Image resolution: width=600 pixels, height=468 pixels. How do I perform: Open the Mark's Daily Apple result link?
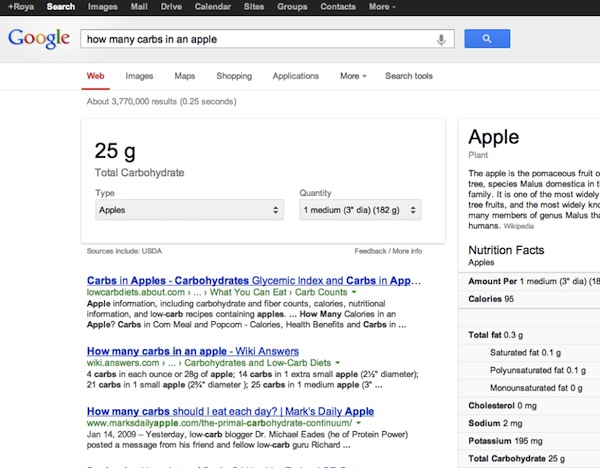click(230, 411)
